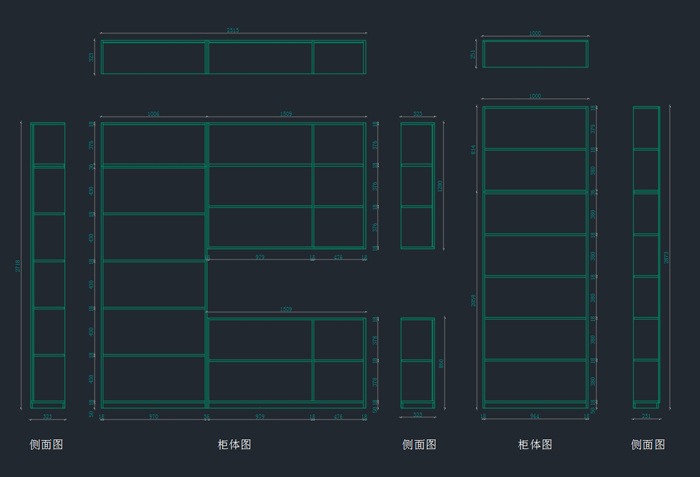Pick the 2719 vertical height dimension
700x477 pixels.
(18, 265)
